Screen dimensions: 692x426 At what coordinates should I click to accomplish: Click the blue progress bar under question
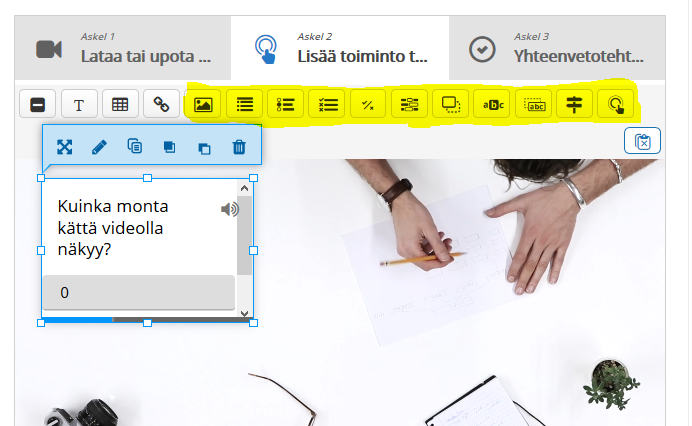[78, 320]
